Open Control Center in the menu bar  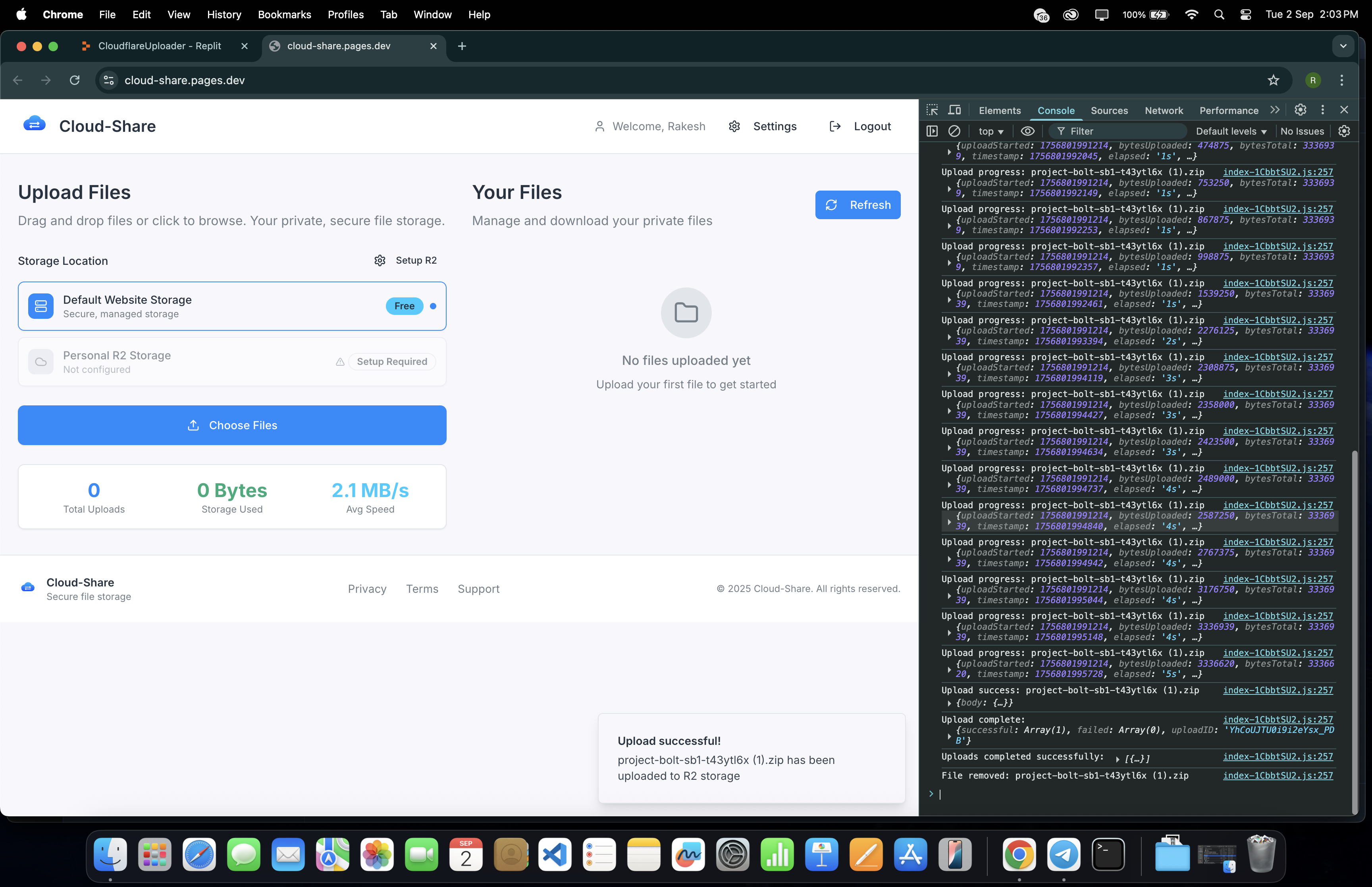[1245, 14]
